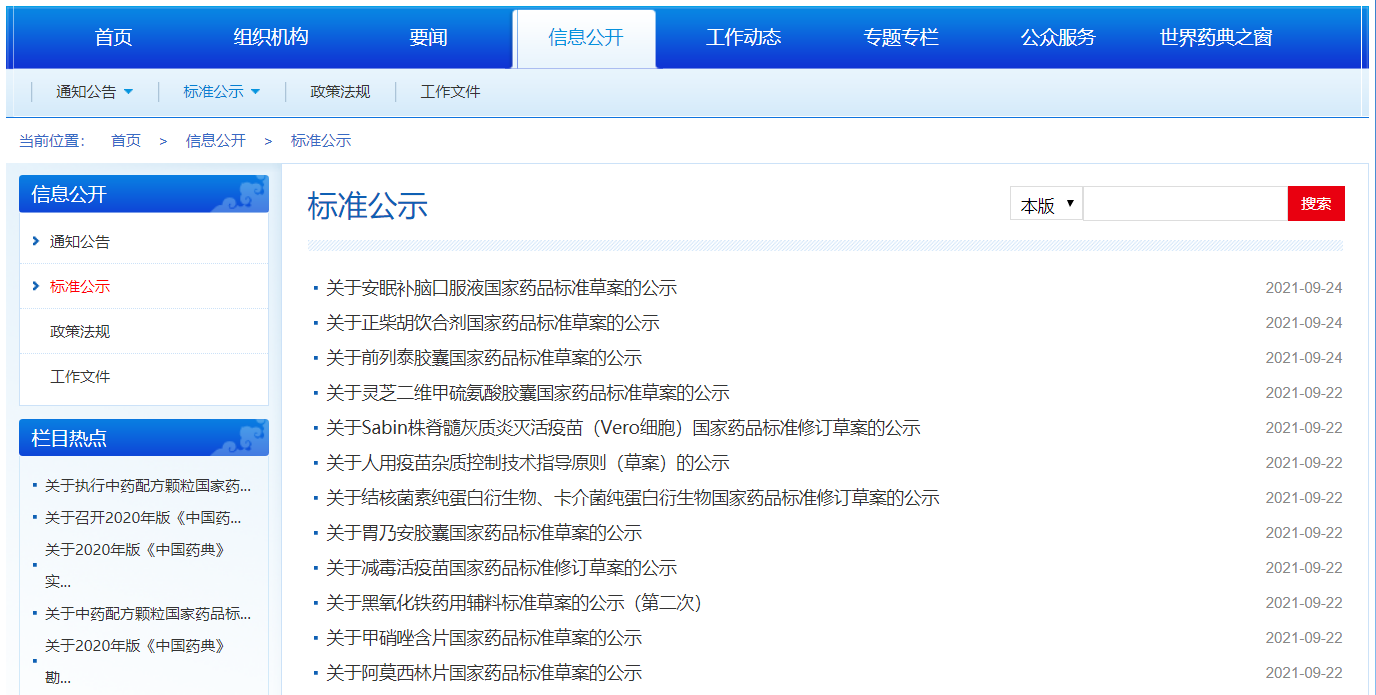Screen dimensions: 1376x695
Task: Click the arrow icon beside sidebar 标准公示
Action: tap(36, 286)
